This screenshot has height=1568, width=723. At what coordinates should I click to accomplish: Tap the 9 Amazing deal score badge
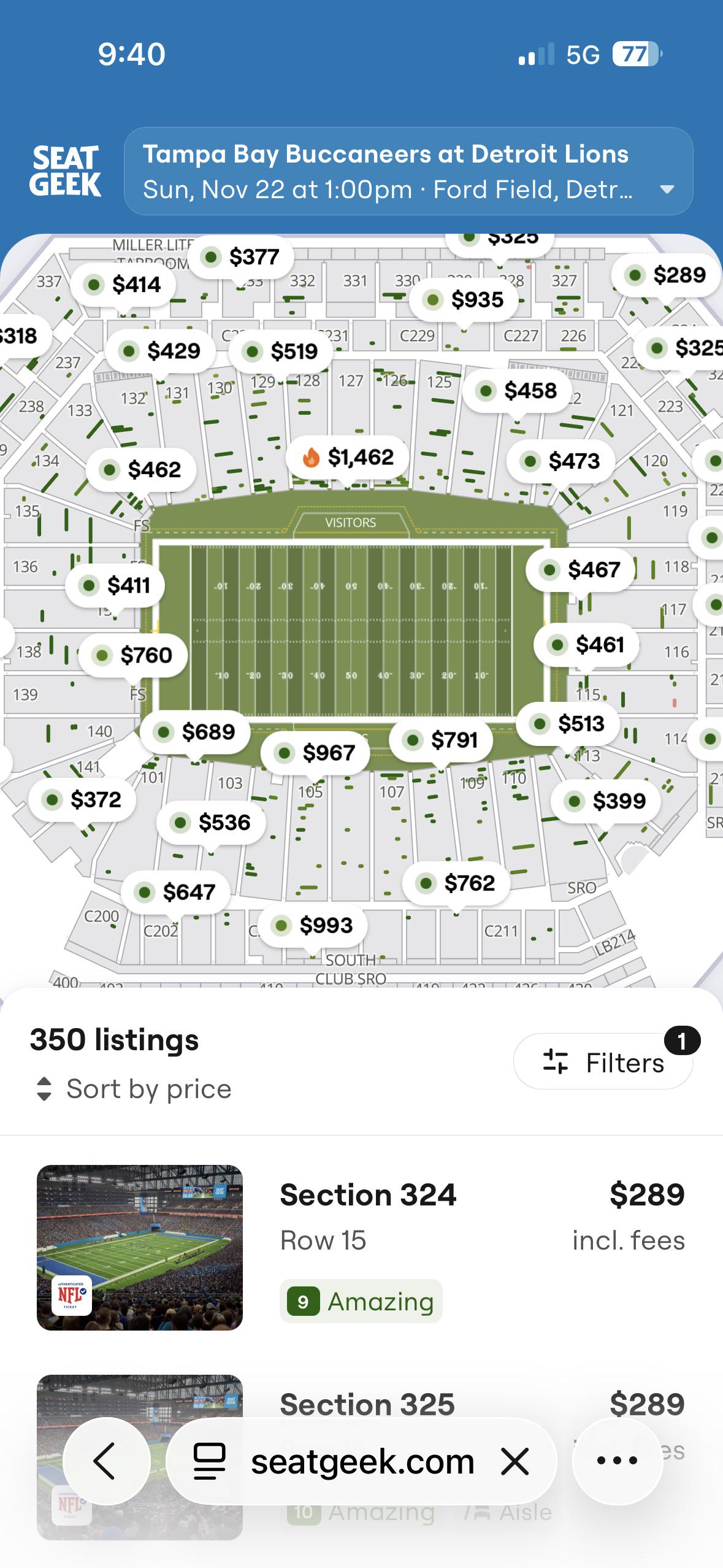(361, 1301)
